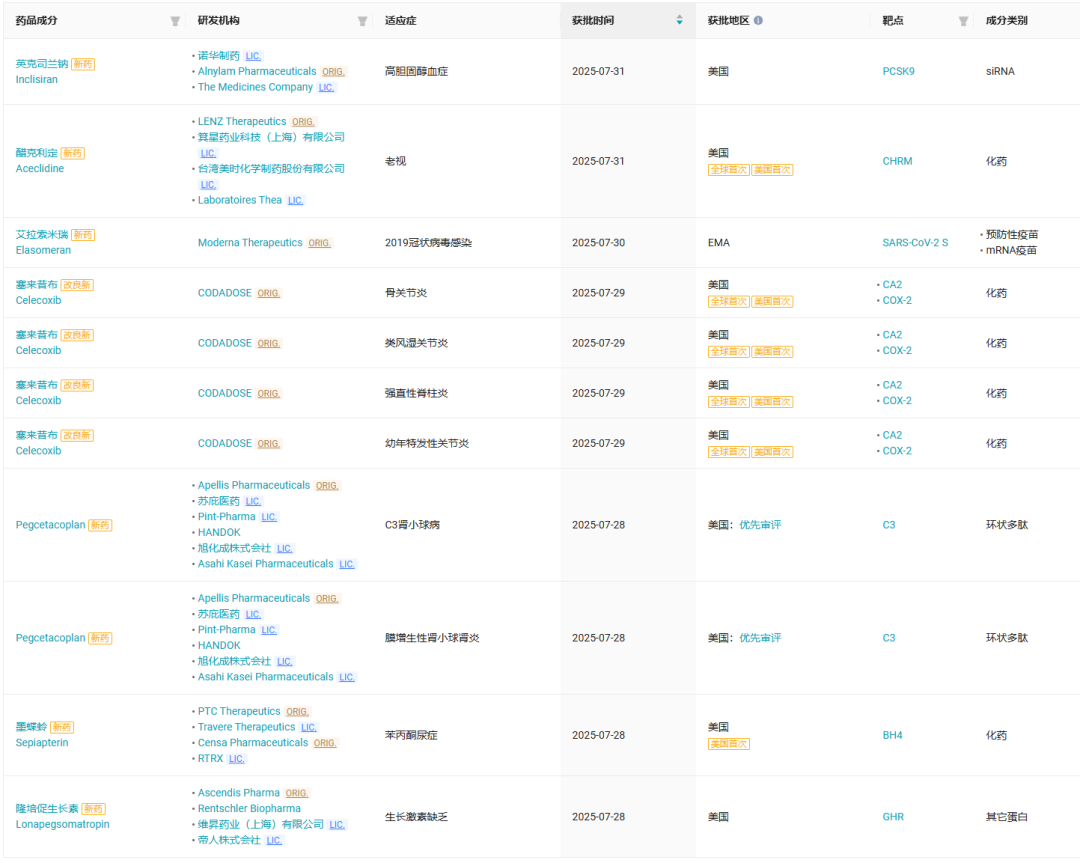Open Inclisiran drug link

pyautogui.click(x=37, y=79)
